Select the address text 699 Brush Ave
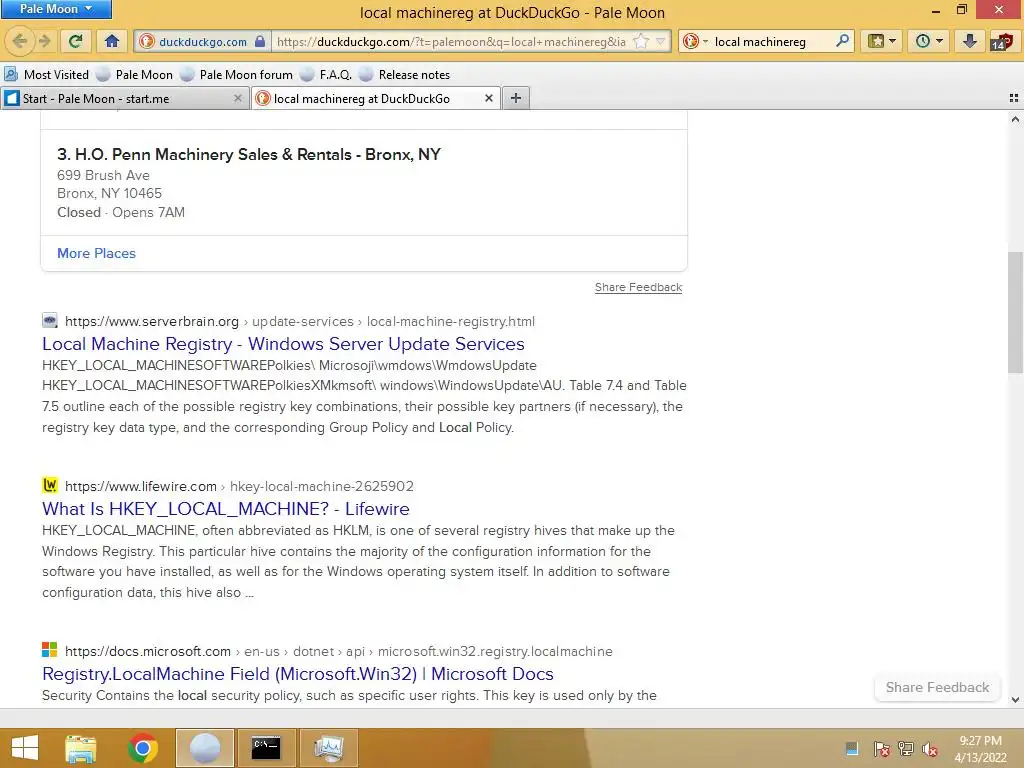1024x768 pixels. coord(103,175)
